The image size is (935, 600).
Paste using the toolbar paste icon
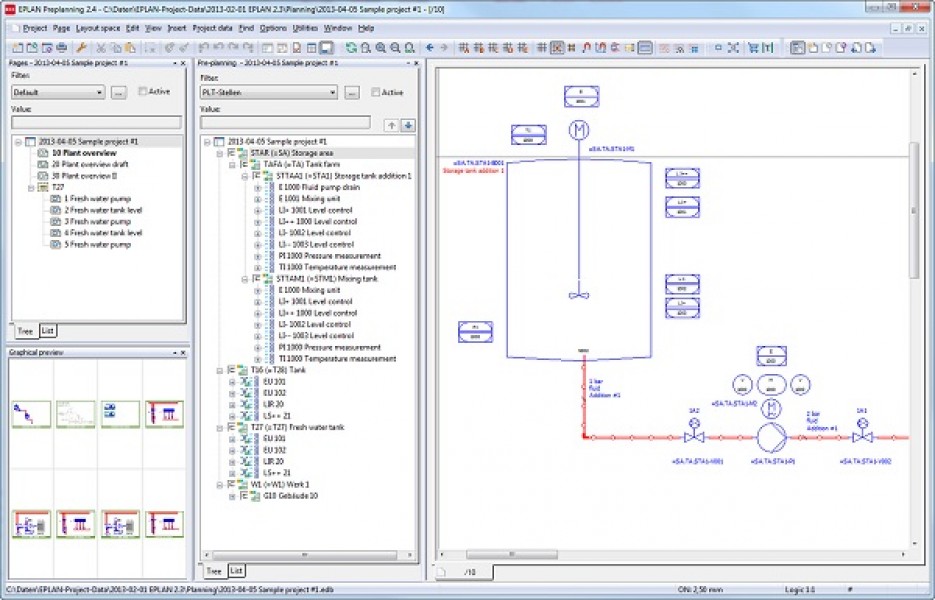[131, 47]
